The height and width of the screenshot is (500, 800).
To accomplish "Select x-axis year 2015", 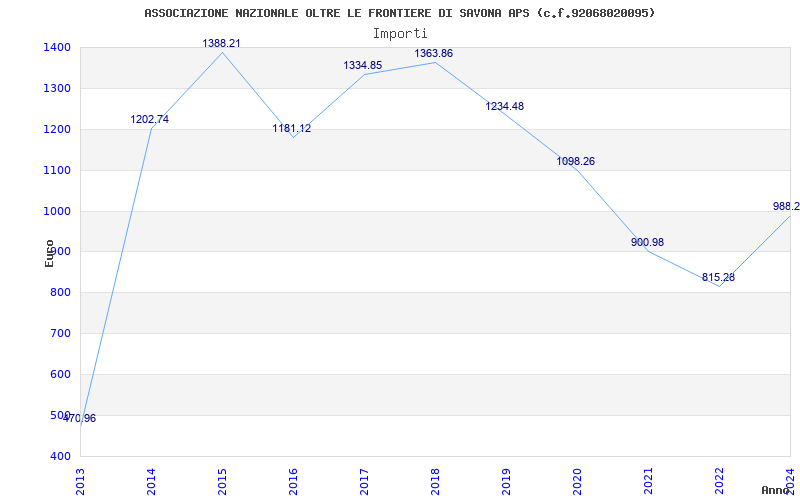I will point(222,482).
